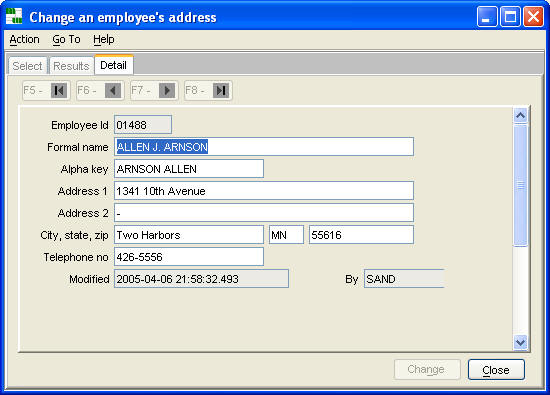
Task: Click the F7 next record arrow icon
Action: 167,91
